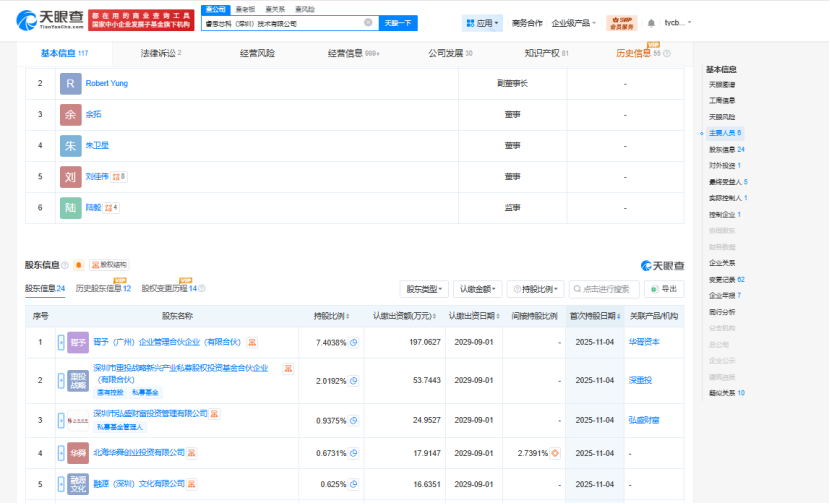The image size is (830, 504).
Task: Click detail icon beside 7.4038% shareholding
Action: (x=353, y=343)
